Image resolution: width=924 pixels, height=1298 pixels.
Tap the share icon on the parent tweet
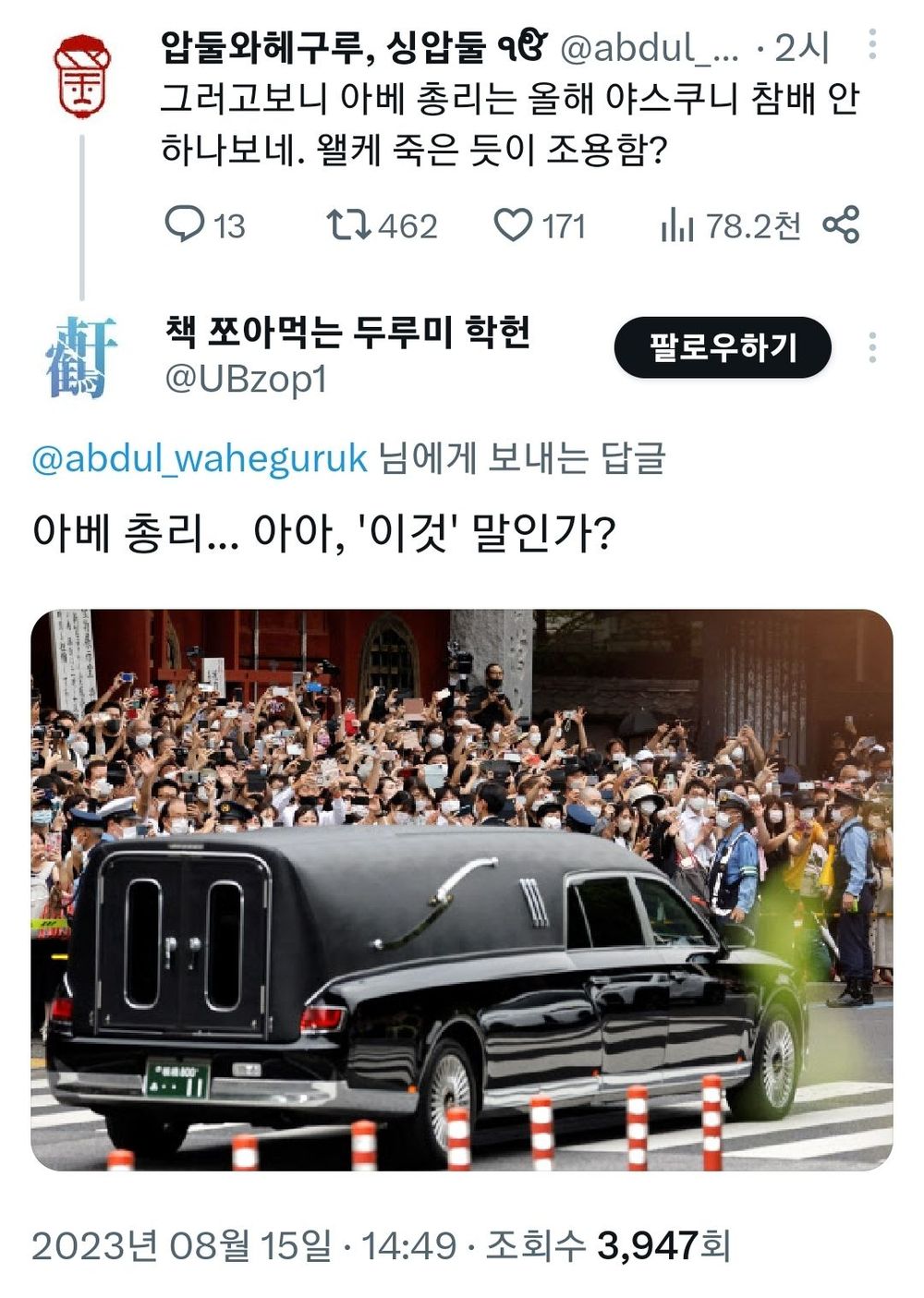(841, 224)
